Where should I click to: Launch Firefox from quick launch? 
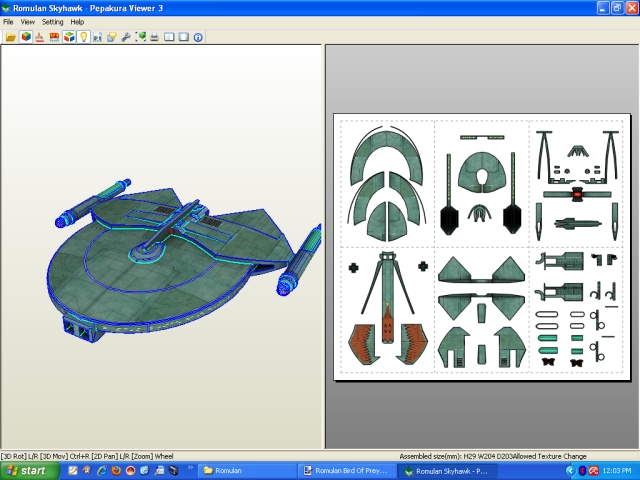tap(116, 471)
